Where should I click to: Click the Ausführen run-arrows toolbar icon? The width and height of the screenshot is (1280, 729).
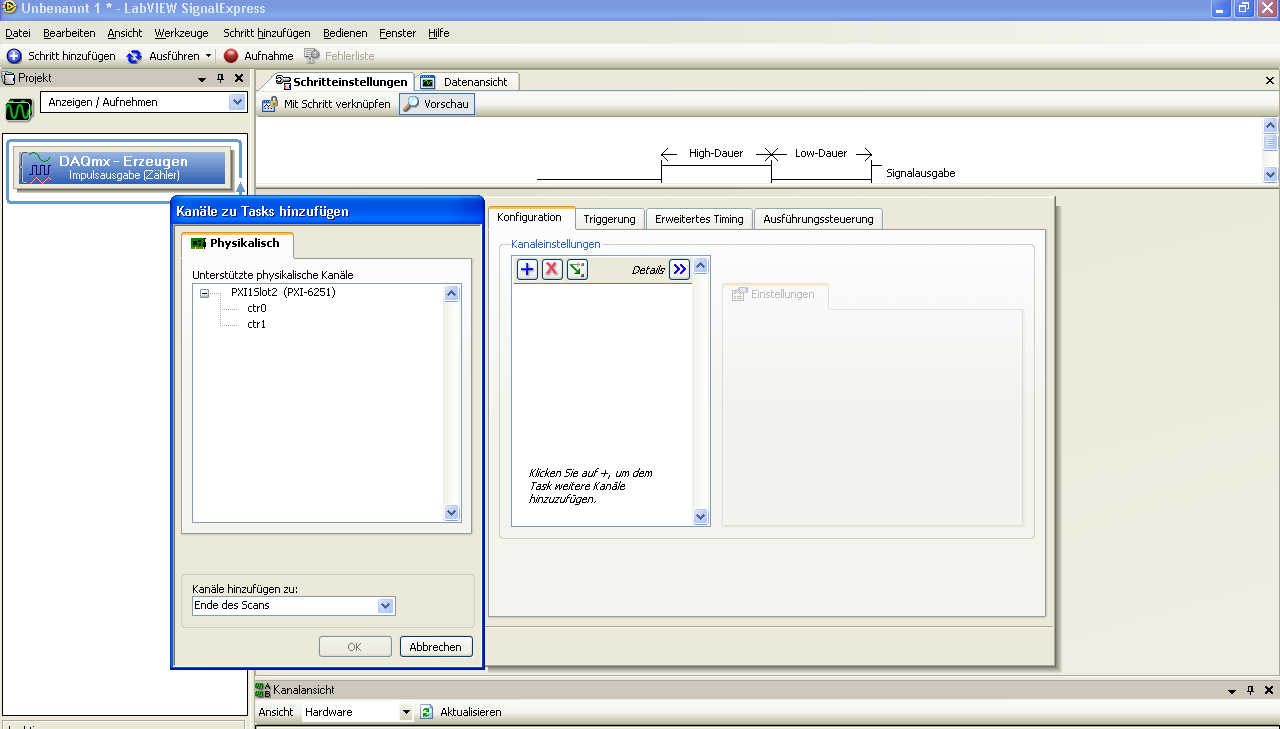[134, 56]
